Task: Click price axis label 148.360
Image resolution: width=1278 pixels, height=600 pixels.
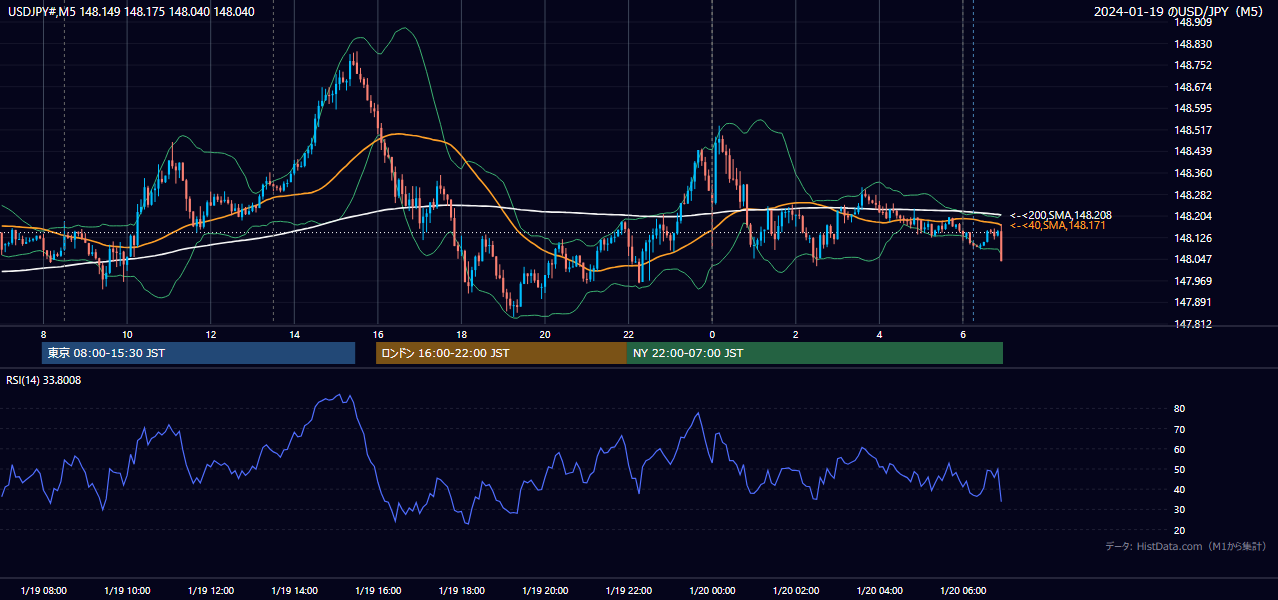Action: point(1194,173)
